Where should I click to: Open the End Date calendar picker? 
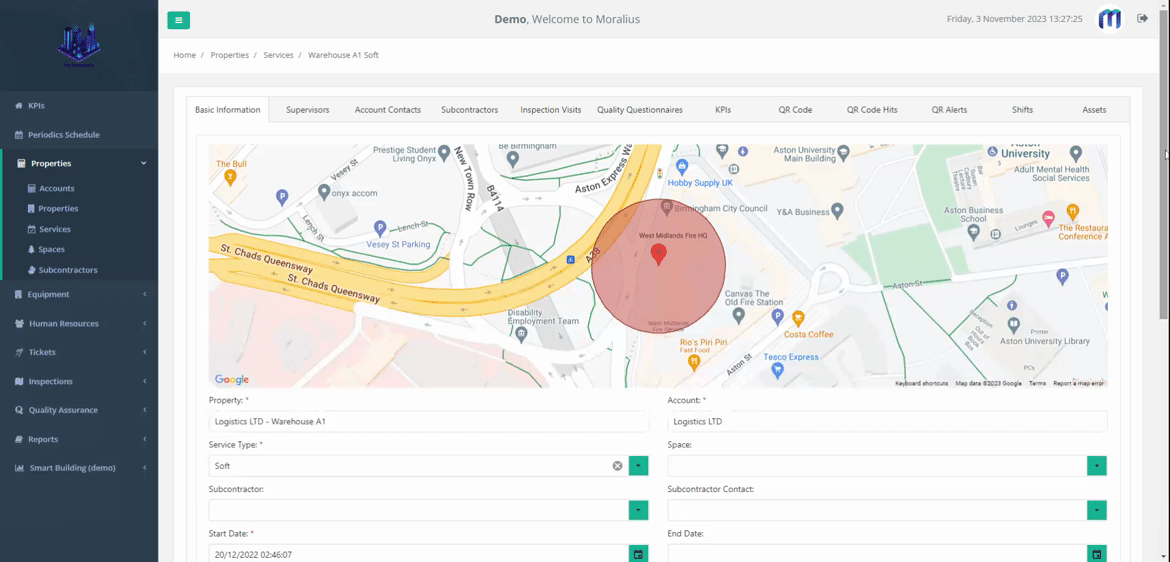point(1097,555)
